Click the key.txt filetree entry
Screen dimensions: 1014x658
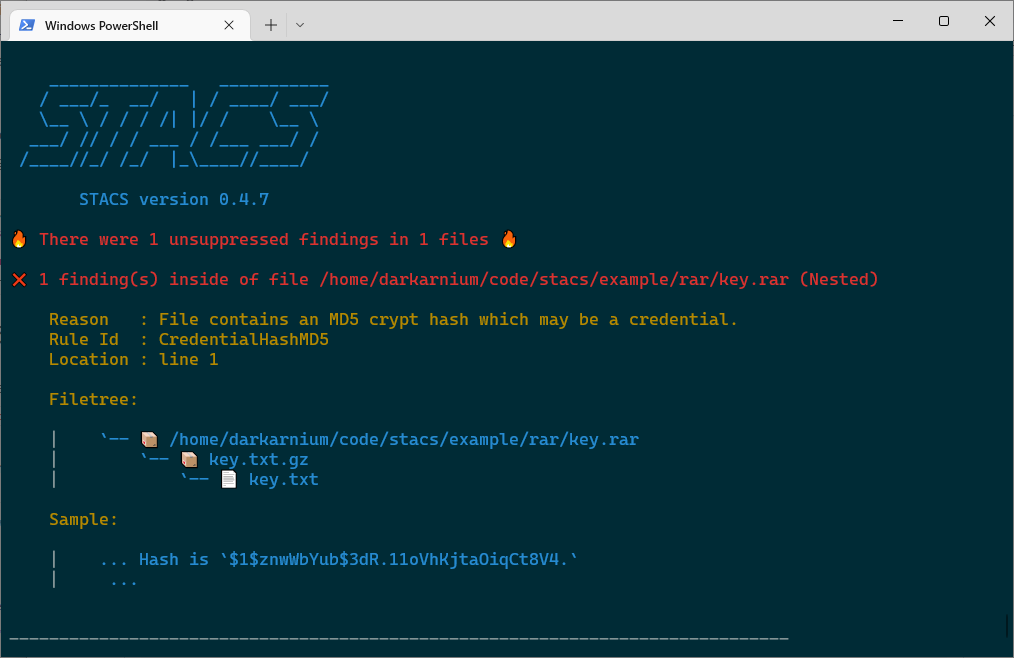point(283,480)
